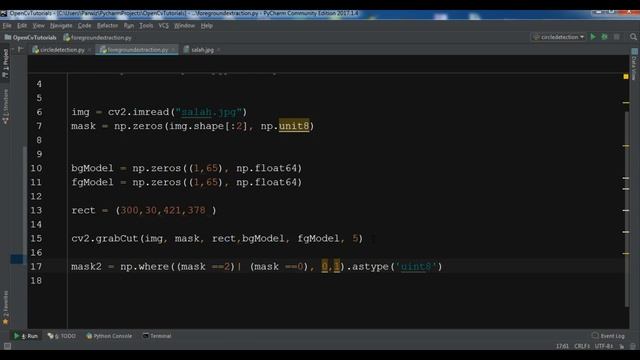Click the lock read-only status icon

622,346
